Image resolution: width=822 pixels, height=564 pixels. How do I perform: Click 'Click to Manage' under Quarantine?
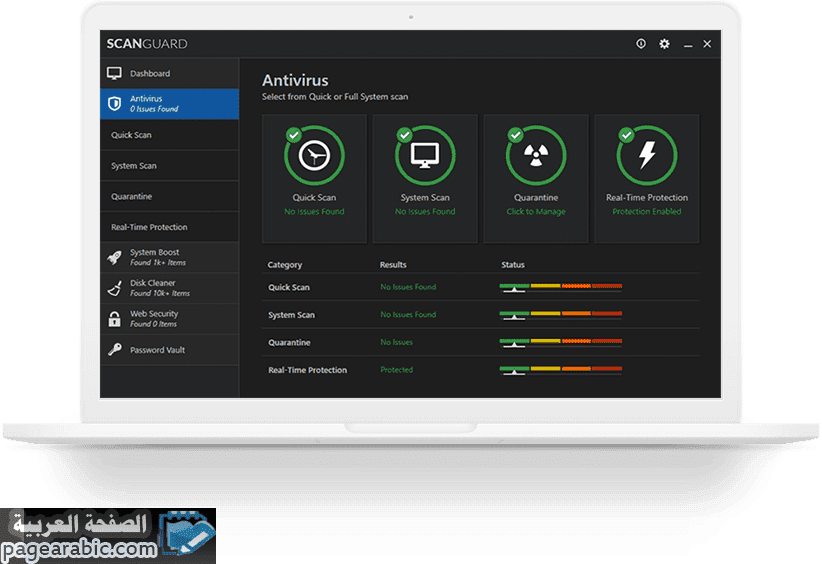point(536,212)
